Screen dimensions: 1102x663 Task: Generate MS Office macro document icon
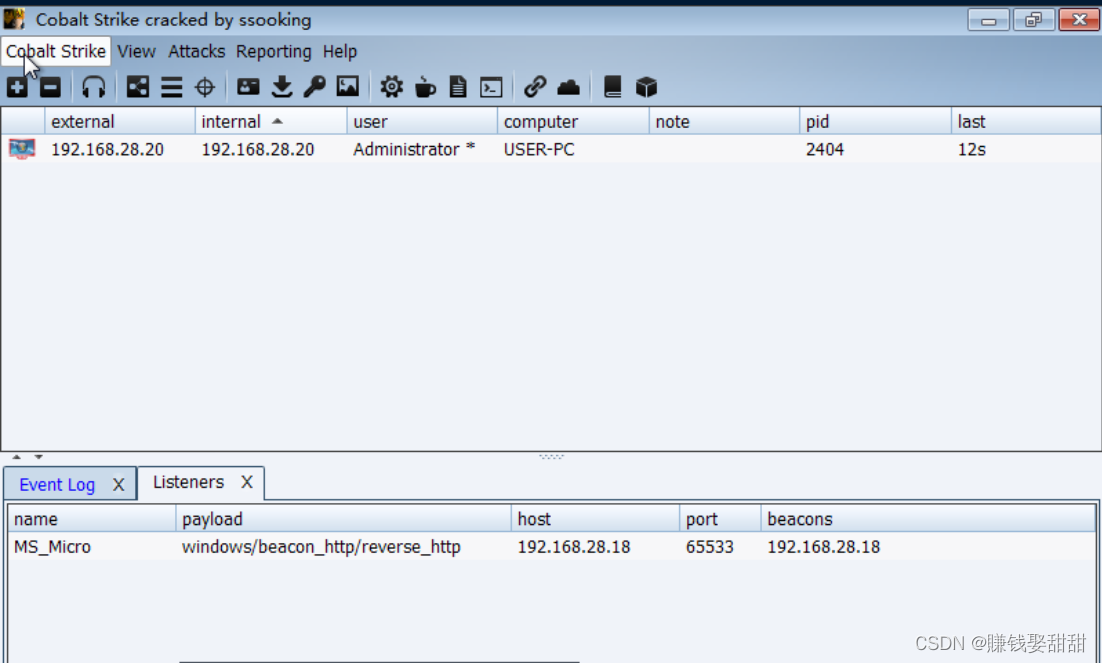click(x=458, y=87)
